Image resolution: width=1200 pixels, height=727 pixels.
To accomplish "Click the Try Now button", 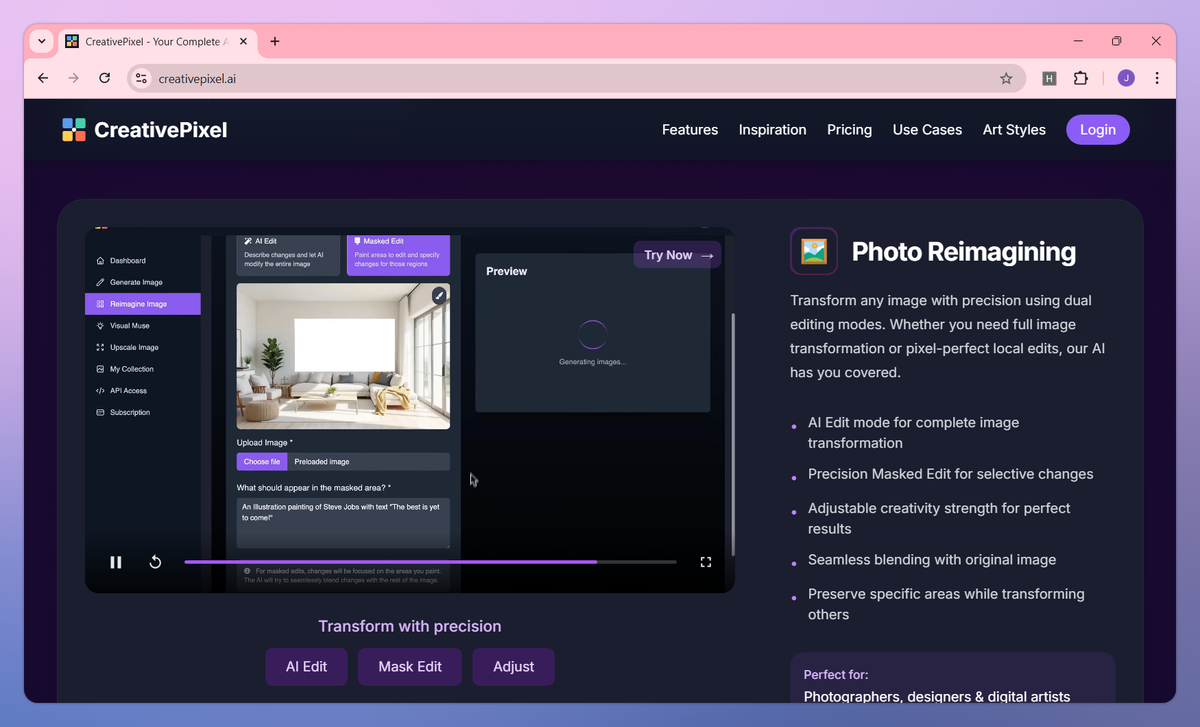I will (677, 254).
